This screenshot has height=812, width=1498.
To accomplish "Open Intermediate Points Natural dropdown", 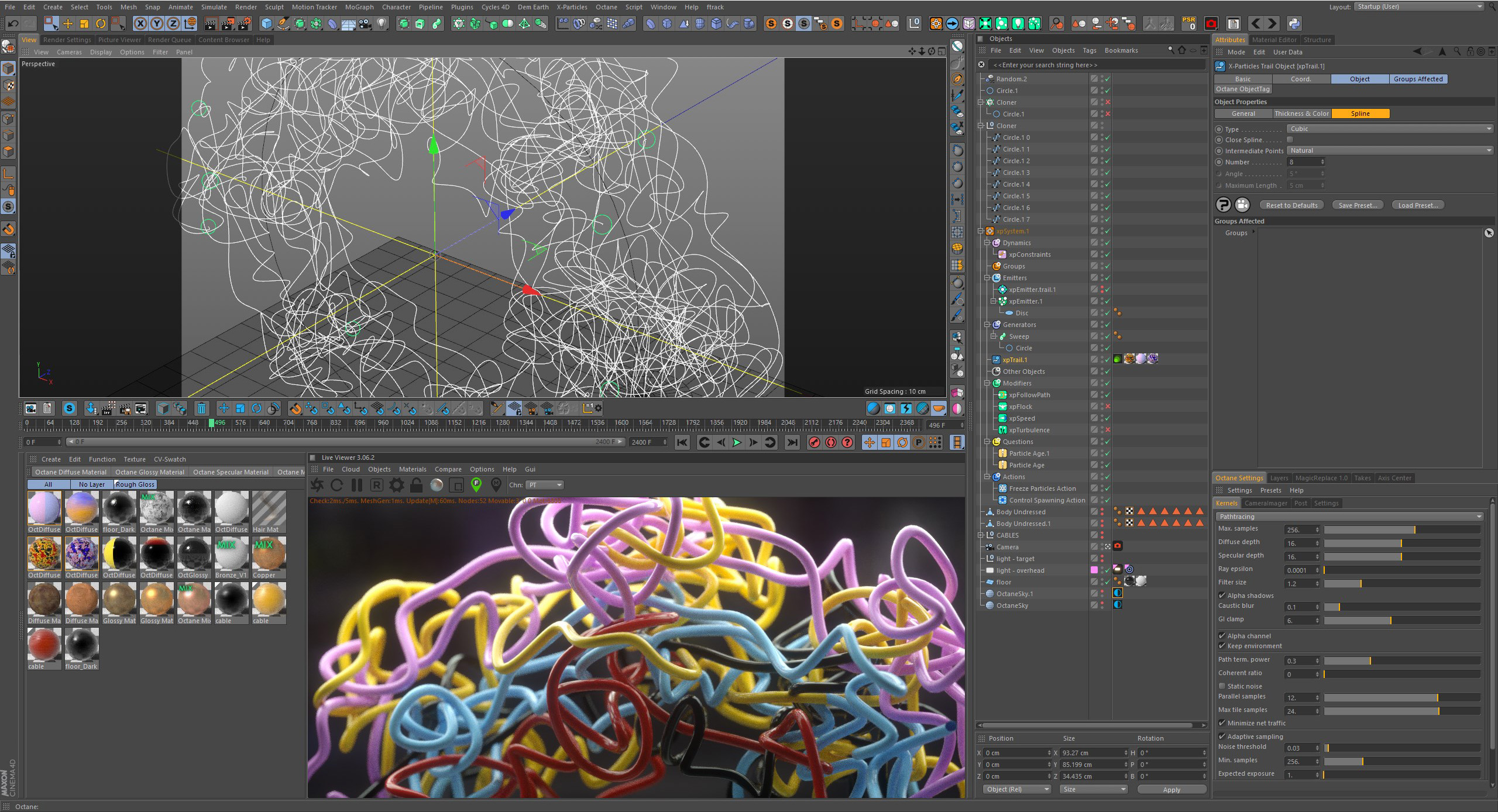I will point(1389,150).
